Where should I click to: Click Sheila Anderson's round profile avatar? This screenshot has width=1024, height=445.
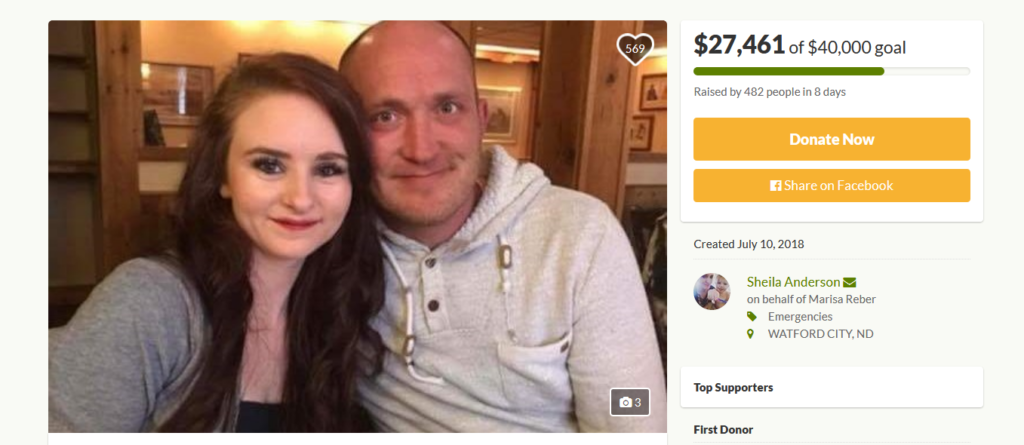coord(712,291)
